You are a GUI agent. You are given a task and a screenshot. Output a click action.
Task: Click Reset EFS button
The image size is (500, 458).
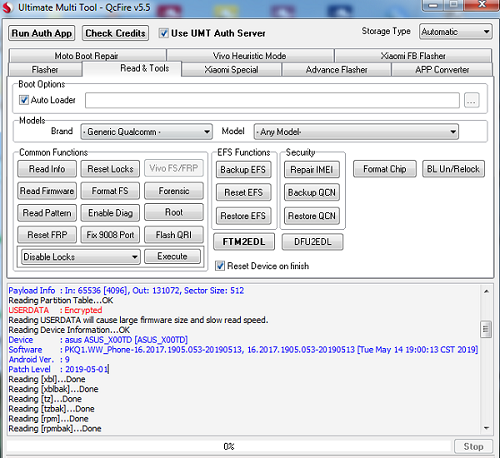pyautogui.click(x=243, y=193)
